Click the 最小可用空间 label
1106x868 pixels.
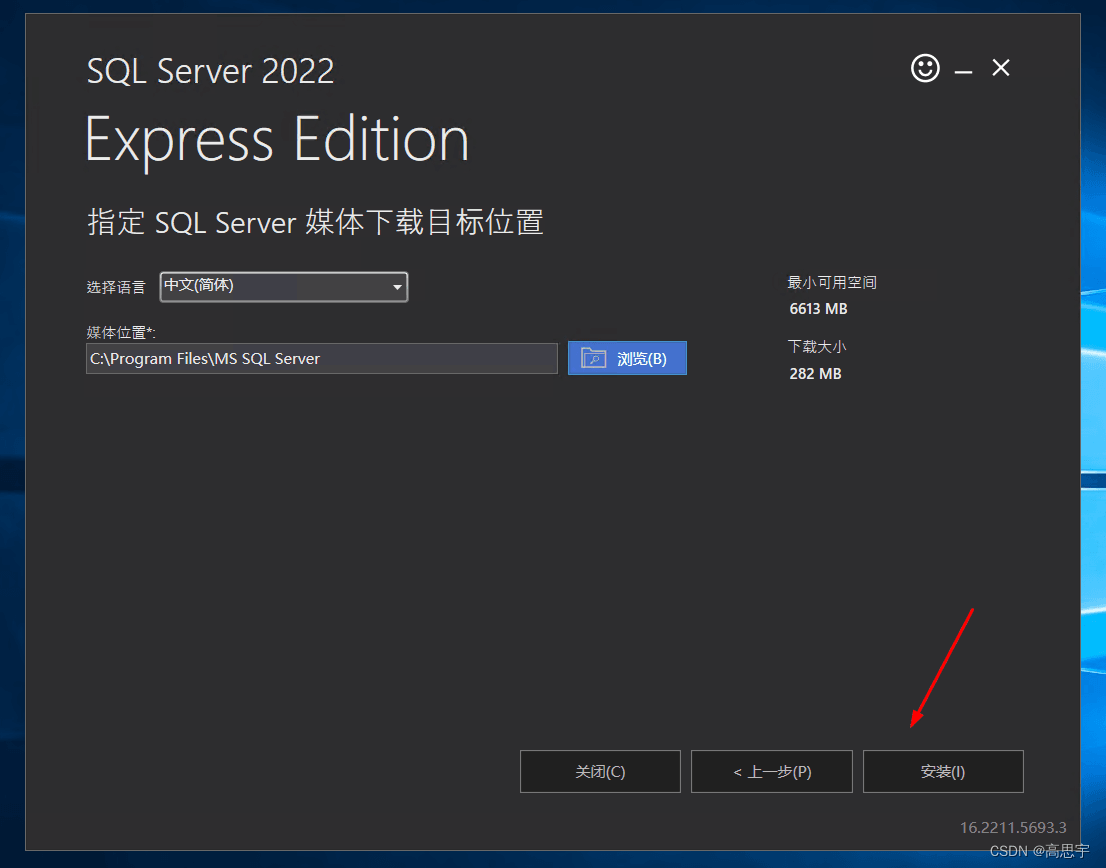click(832, 282)
